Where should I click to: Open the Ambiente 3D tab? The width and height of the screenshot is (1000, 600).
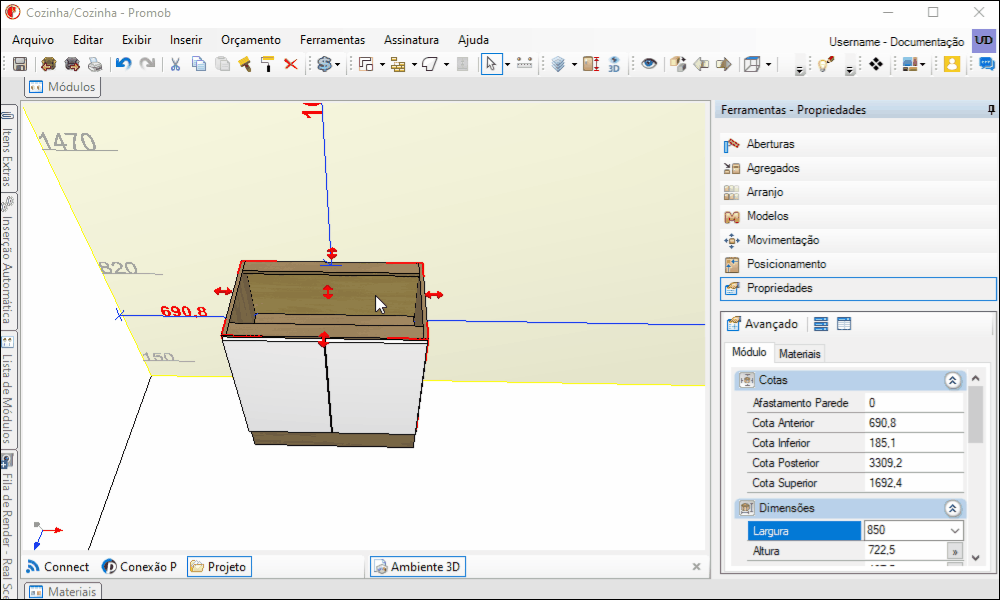click(x=418, y=567)
